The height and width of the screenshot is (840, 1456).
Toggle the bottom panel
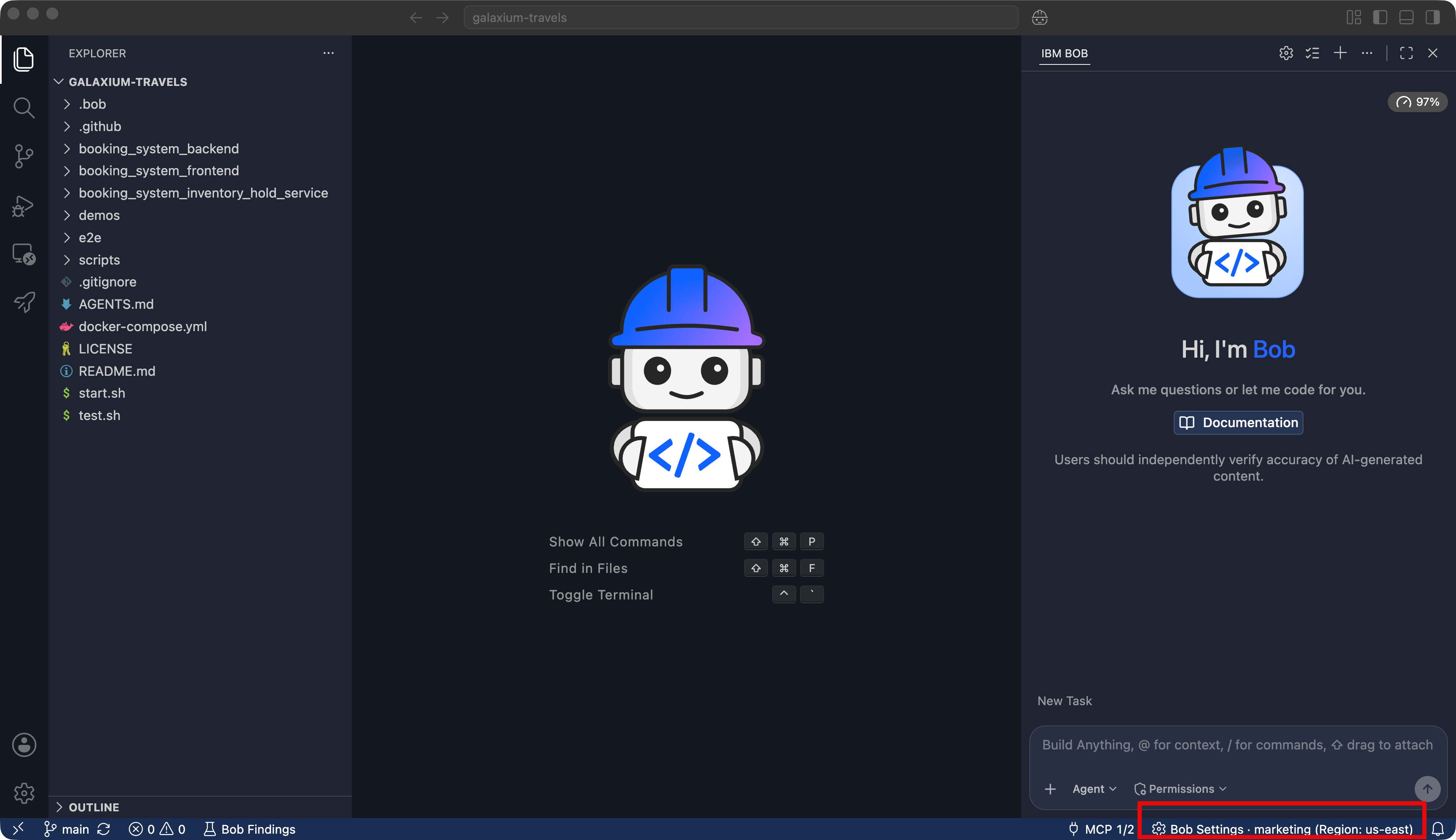point(1406,18)
